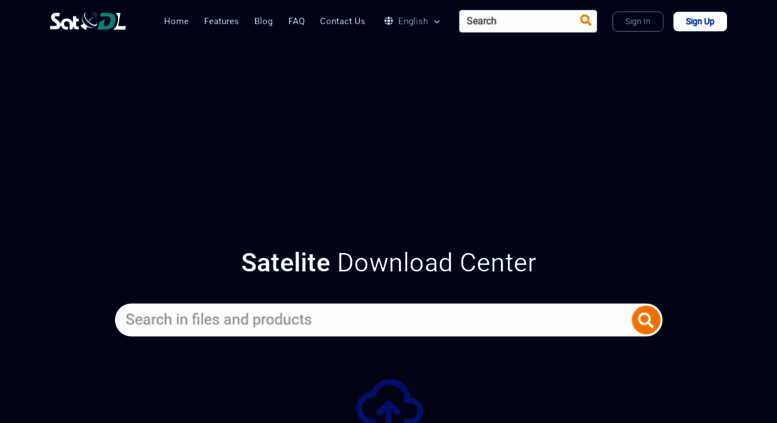
Task: Expand the English language dropdown
Action: click(x=412, y=21)
